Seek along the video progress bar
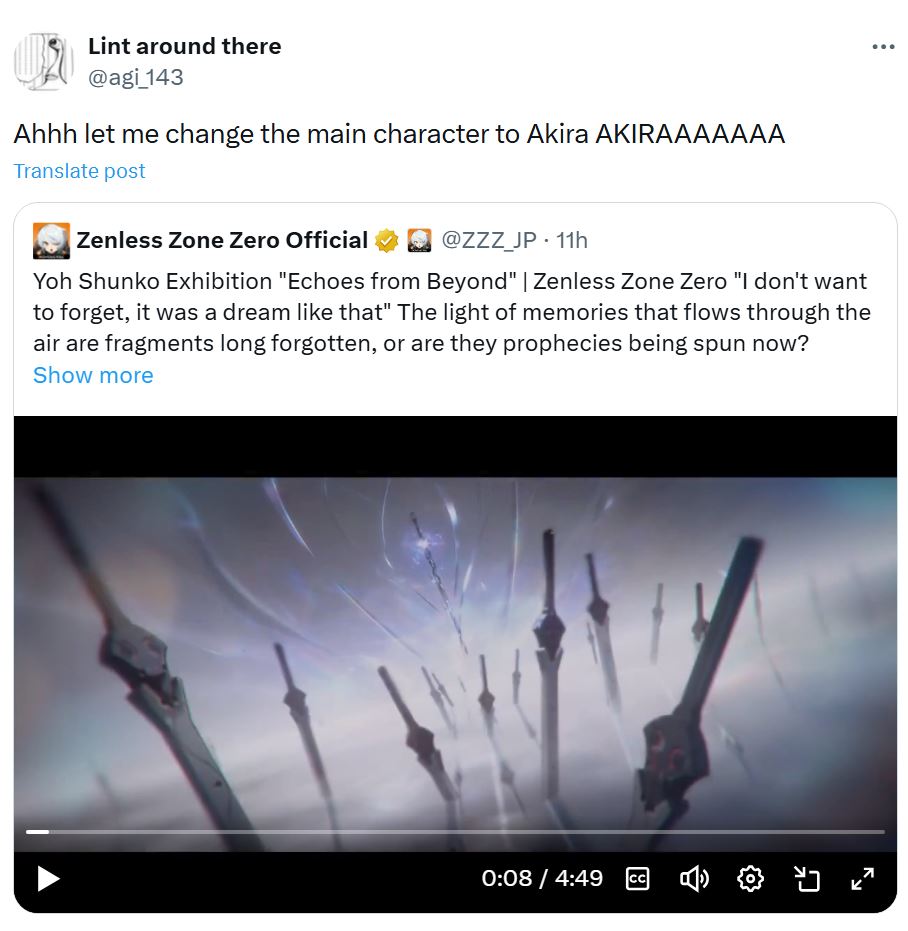This screenshot has height=931, width=908. [x=455, y=832]
